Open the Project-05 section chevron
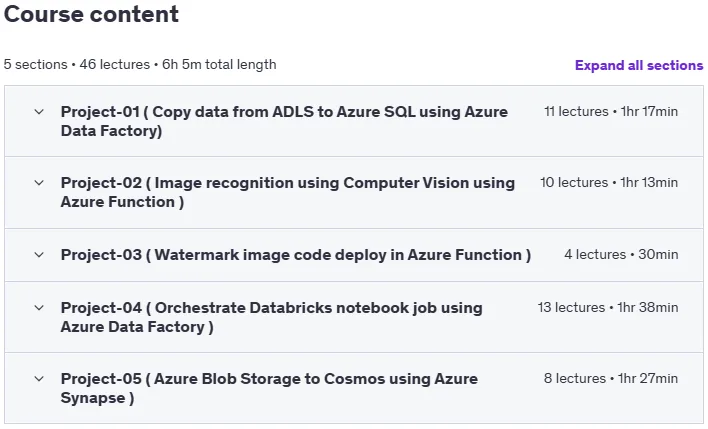708x429 pixels. click(39, 379)
